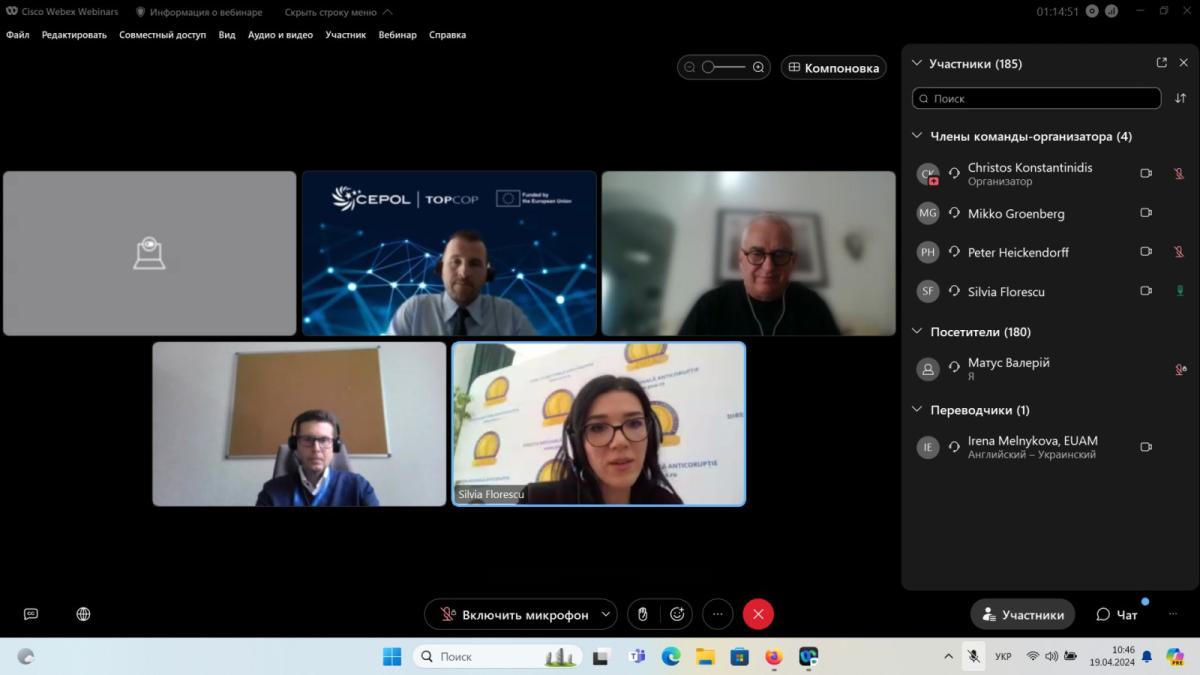The width and height of the screenshot is (1200, 675).
Task: Click the taskbar Поиск search box
Action: click(x=498, y=657)
